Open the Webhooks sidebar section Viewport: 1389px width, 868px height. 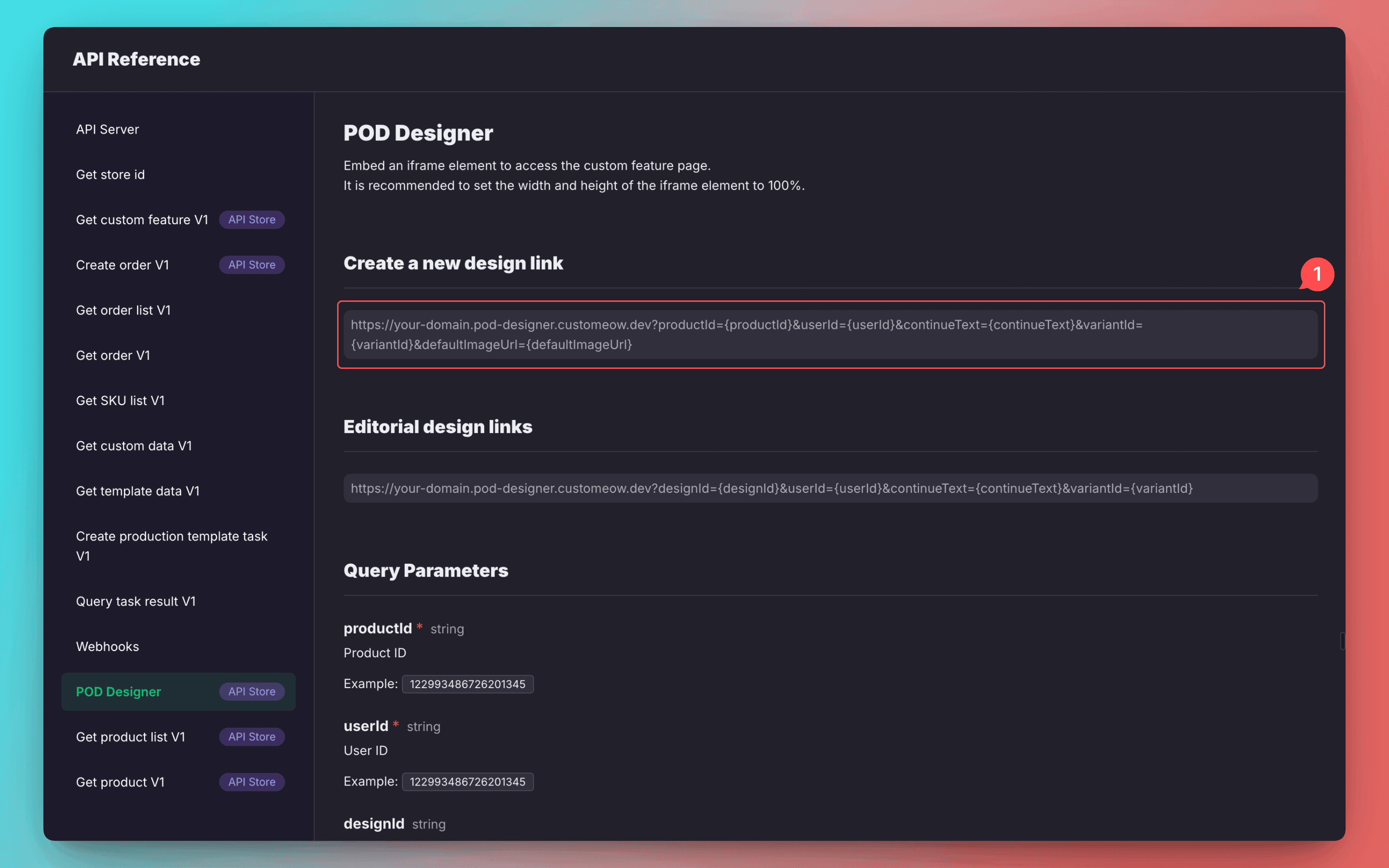click(108, 646)
